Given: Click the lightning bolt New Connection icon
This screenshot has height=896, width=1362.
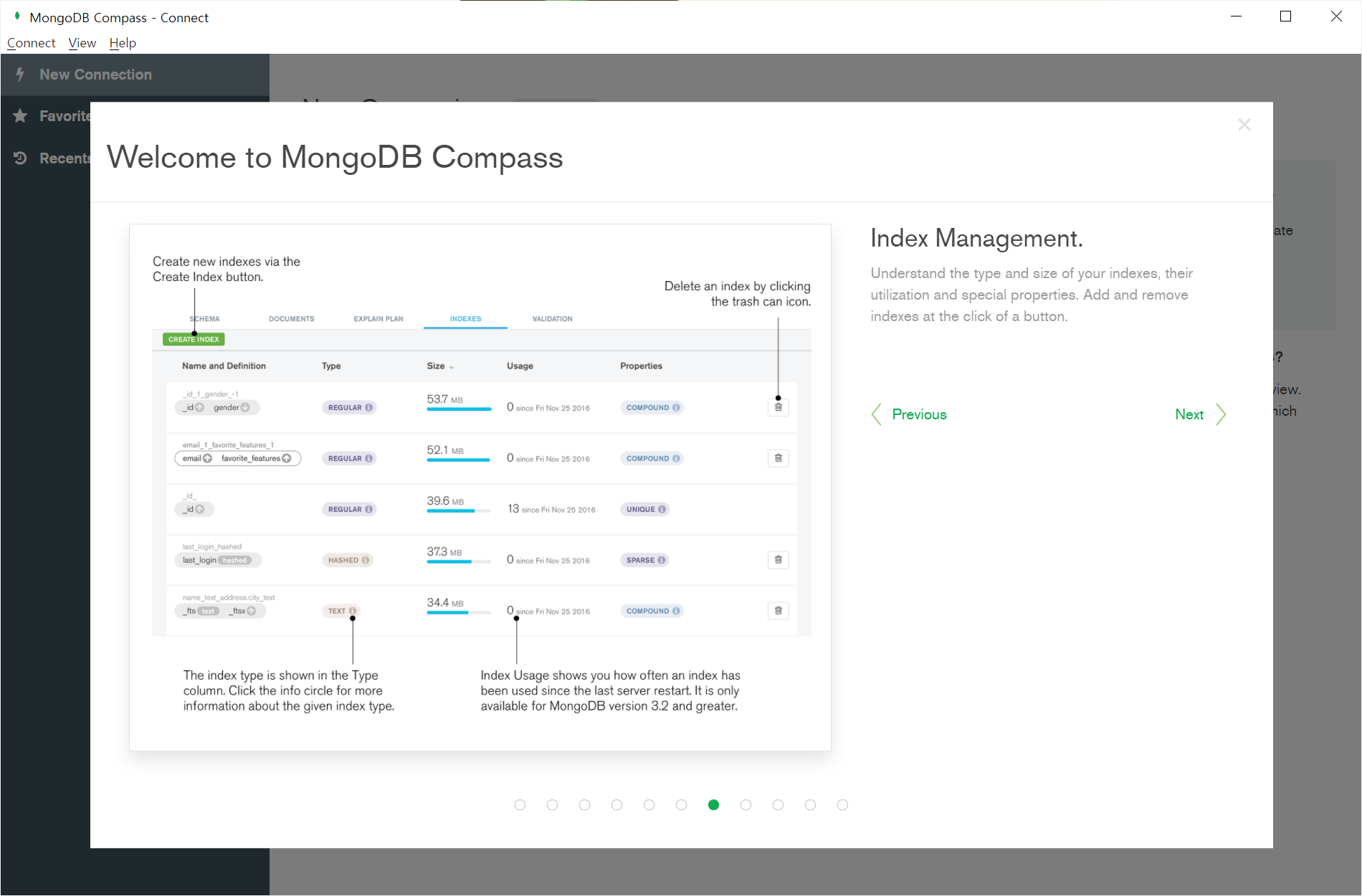Looking at the screenshot, I should (20, 74).
